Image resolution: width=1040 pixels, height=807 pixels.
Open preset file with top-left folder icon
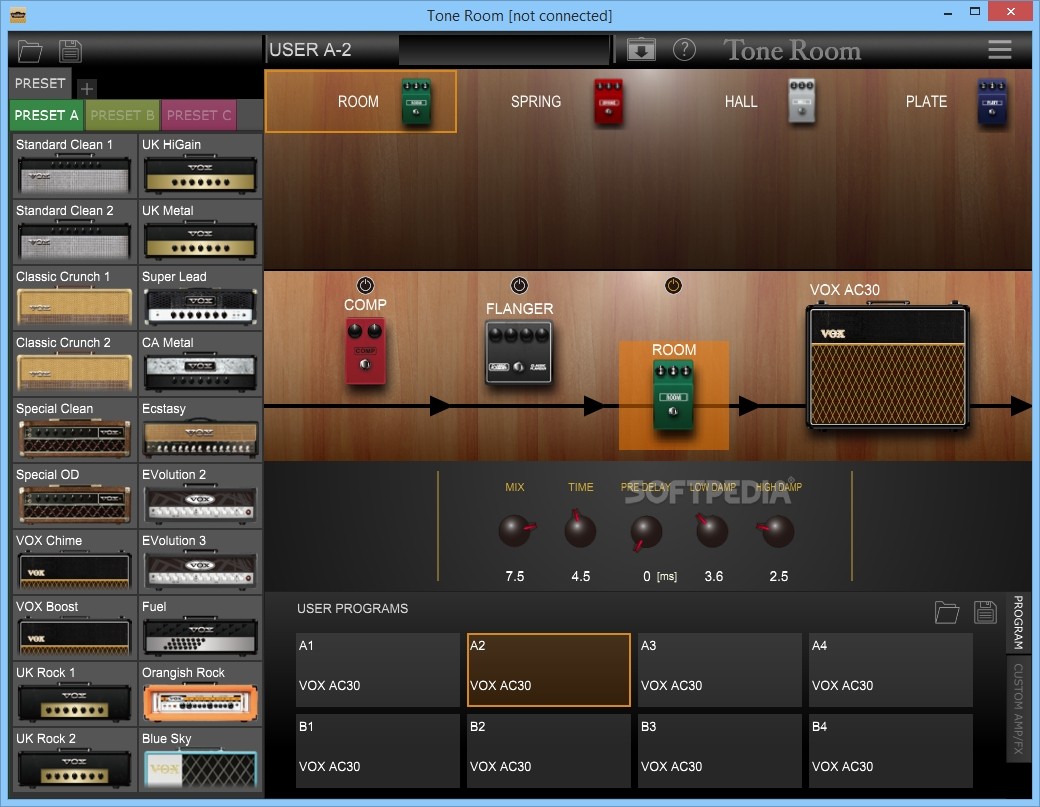pyautogui.click(x=30, y=51)
